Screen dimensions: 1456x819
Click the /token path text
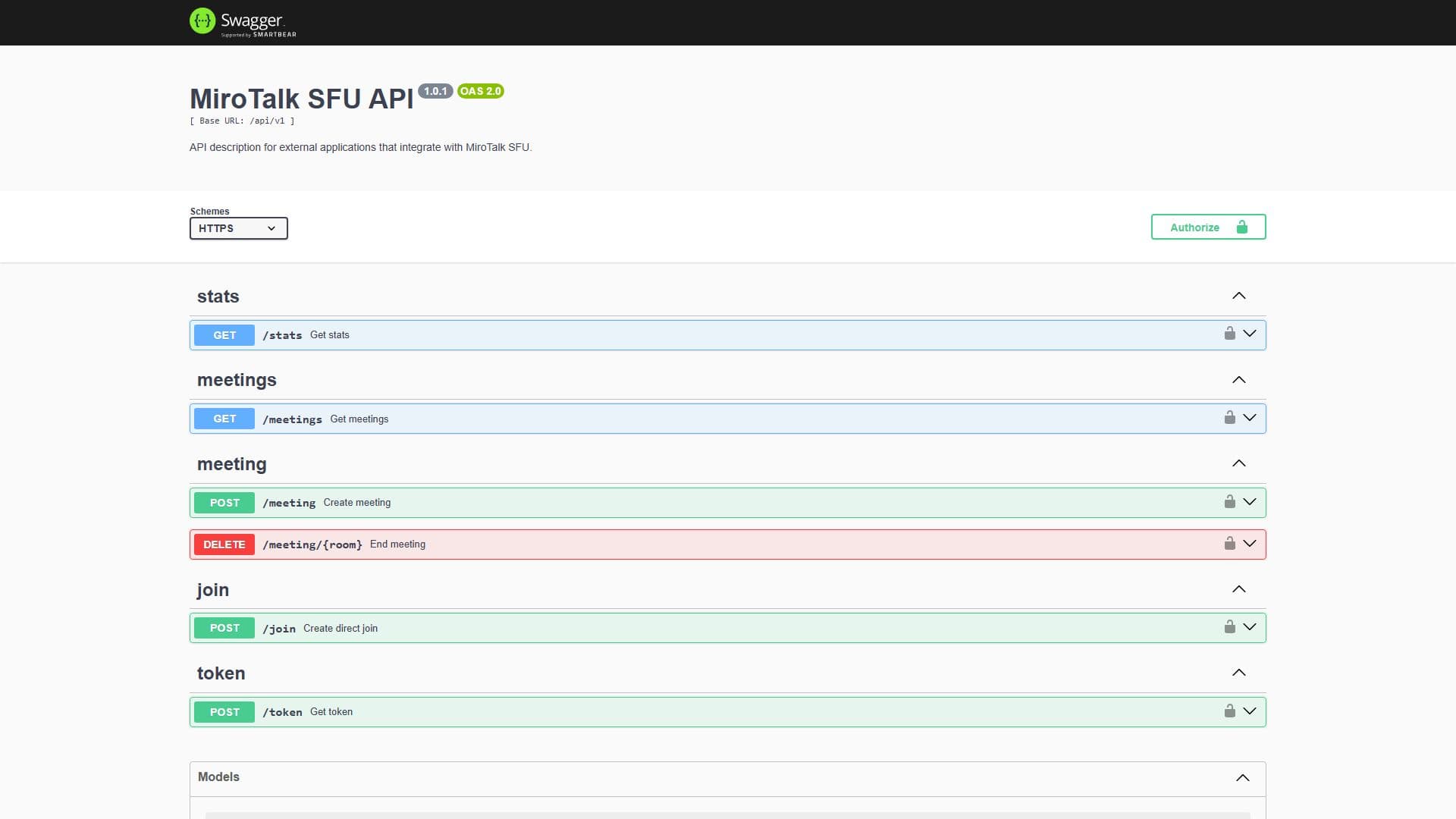(x=282, y=712)
